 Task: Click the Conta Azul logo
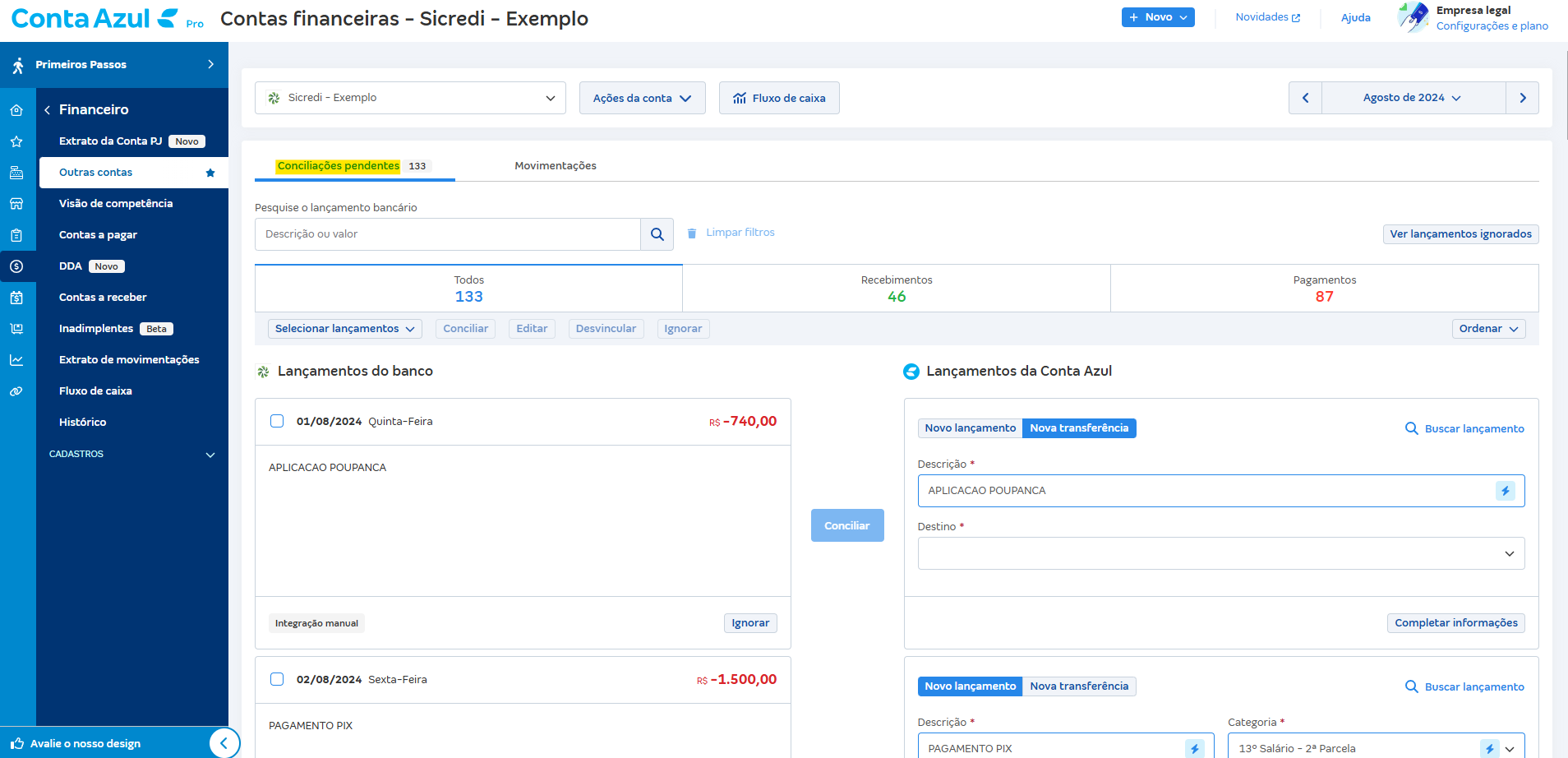click(95, 18)
